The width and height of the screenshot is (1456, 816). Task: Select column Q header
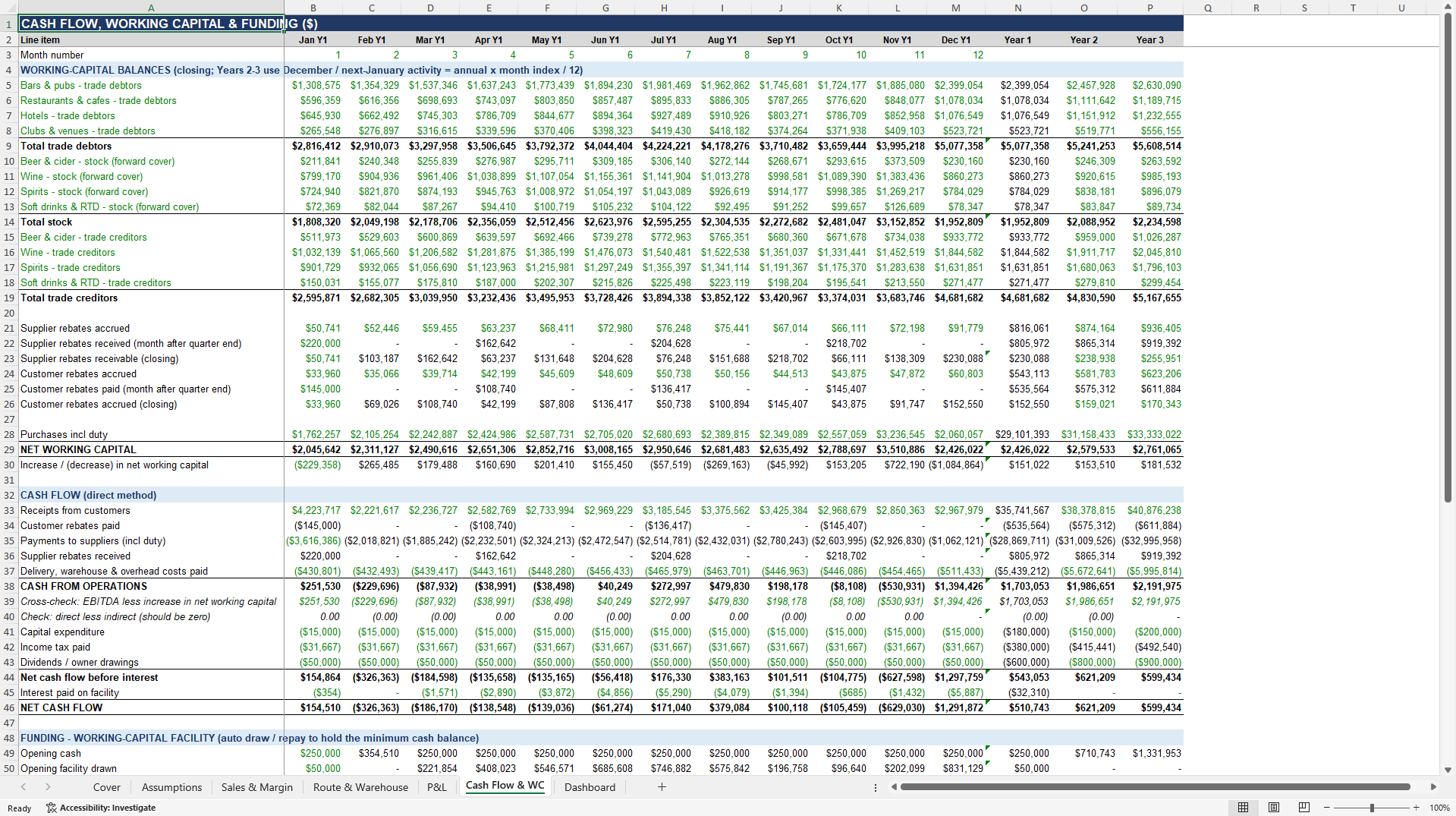[x=1208, y=8]
